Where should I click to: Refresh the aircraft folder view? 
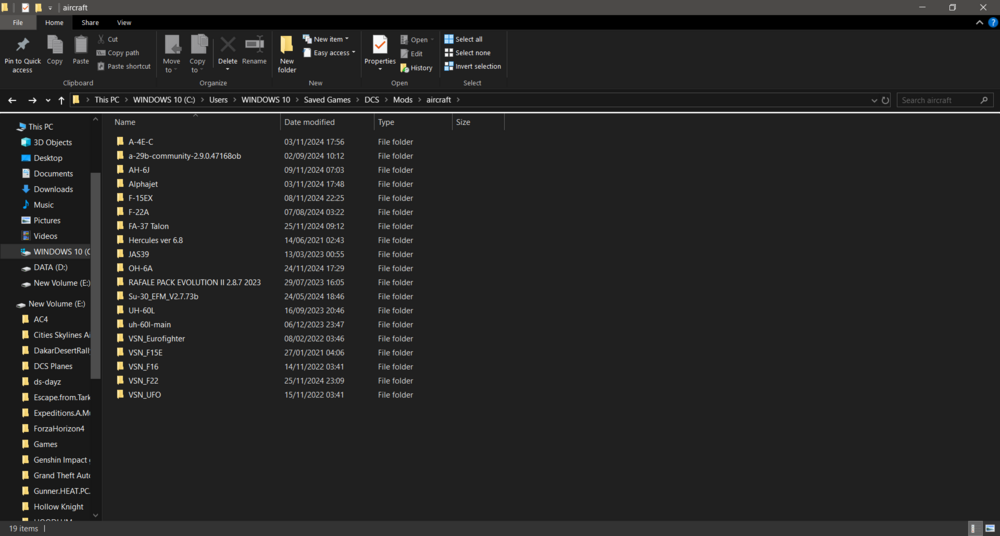[885, 100]
